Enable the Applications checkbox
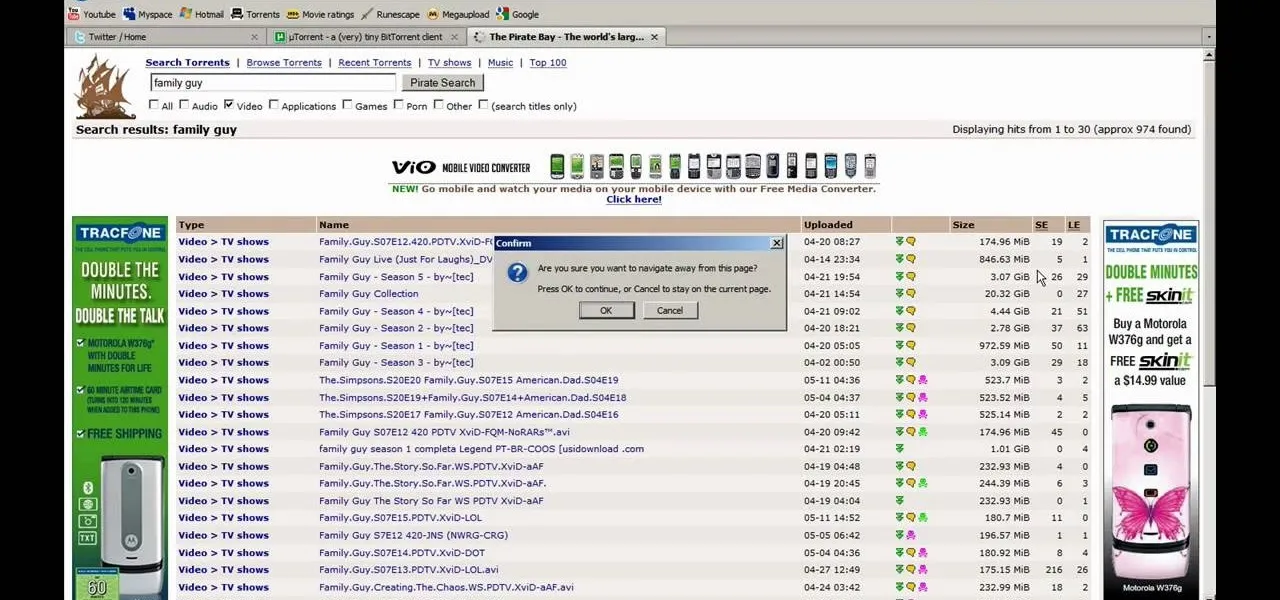Screen dimensions: 1280x600 [274, 105]
